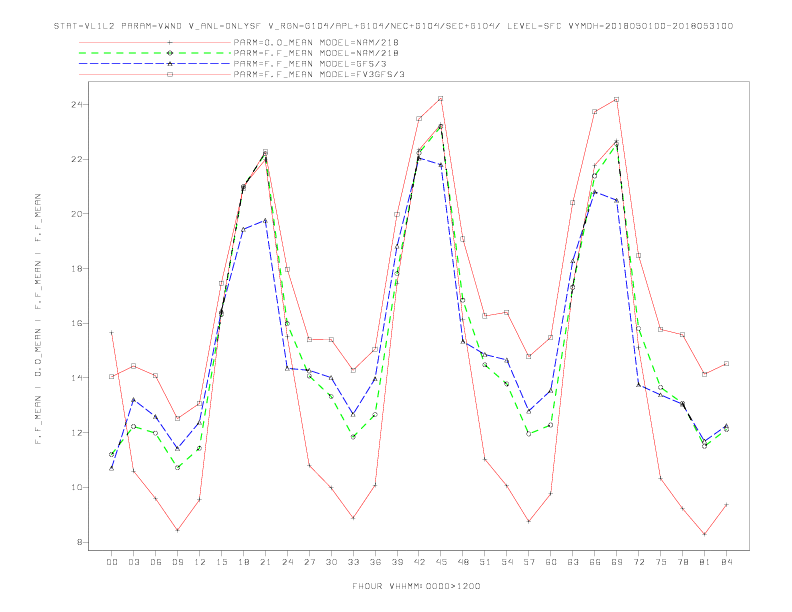
Task: Click FV3GFS square data point at hour 45 peak
Action: point(440,98)
